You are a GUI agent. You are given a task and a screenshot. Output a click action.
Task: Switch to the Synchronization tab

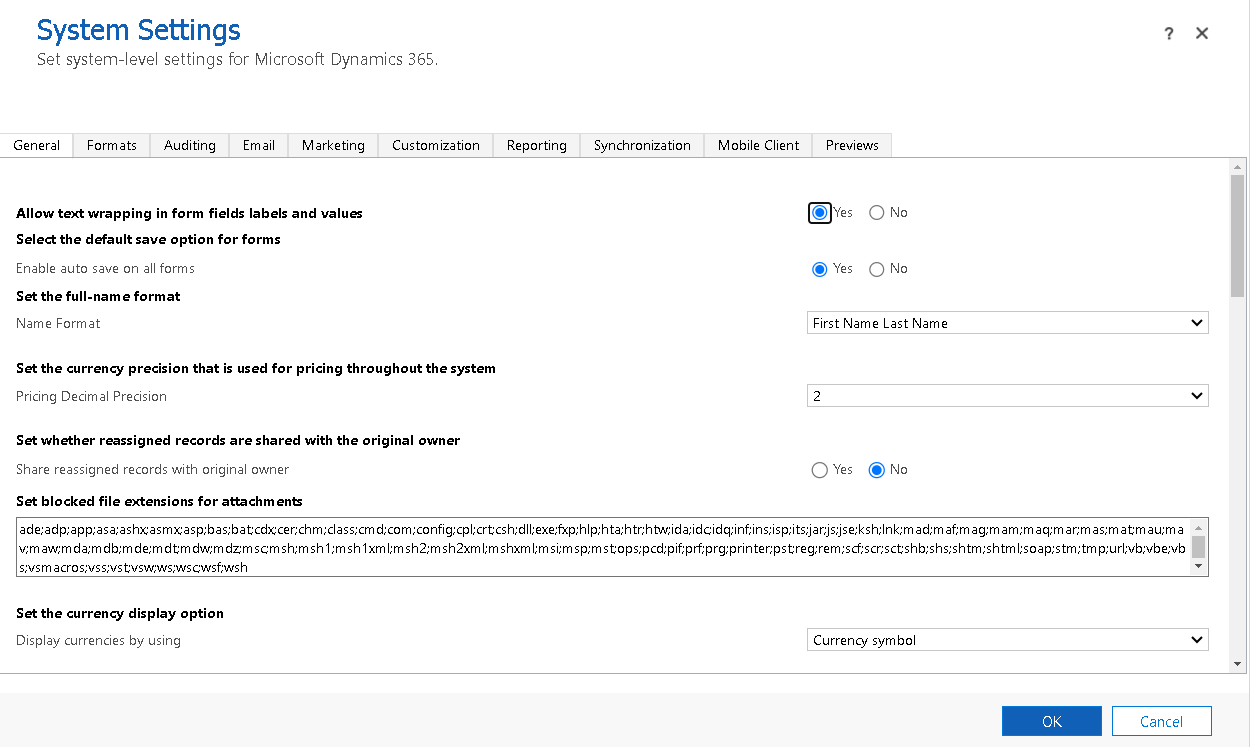[642, 145]
